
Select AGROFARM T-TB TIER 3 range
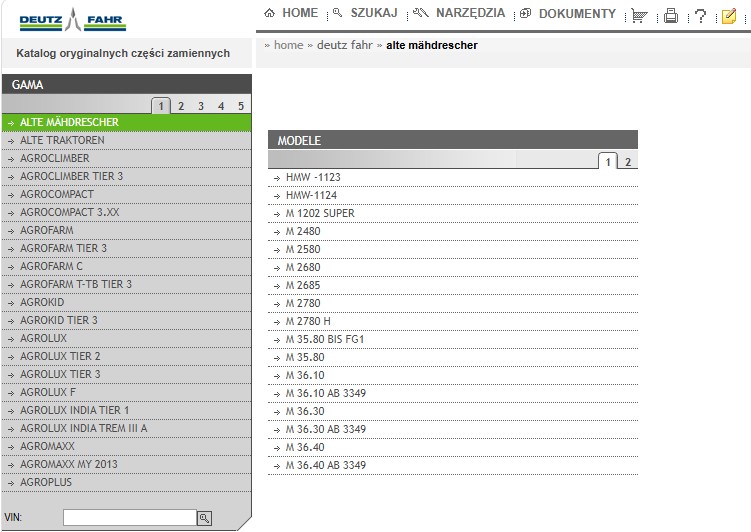126,284
